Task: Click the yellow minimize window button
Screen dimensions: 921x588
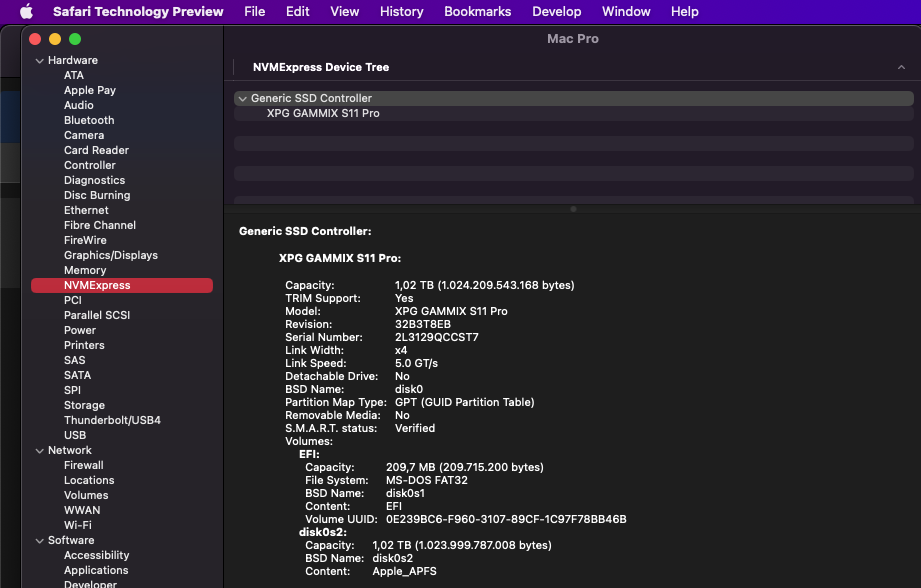Action: pyautogui.click(x=55, y=39)
